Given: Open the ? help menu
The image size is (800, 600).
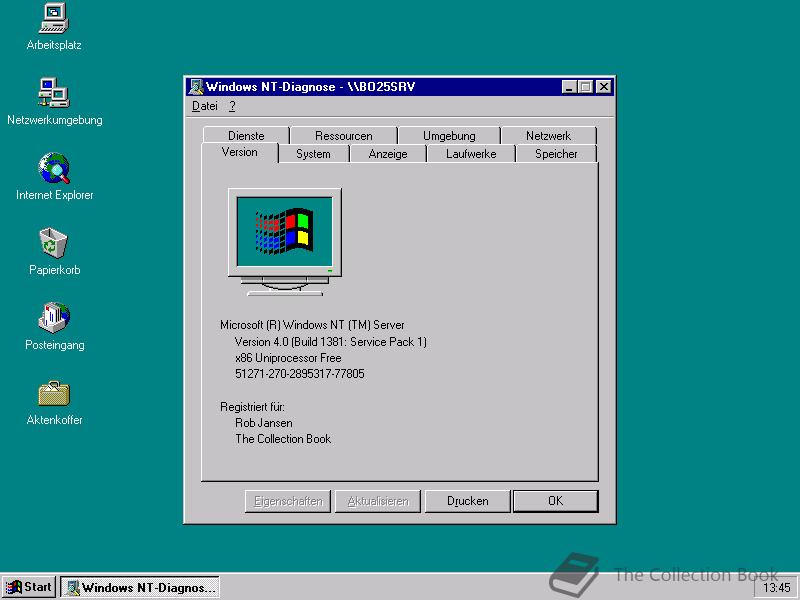Looking at the screenshot, I should [x=232, y=106].
